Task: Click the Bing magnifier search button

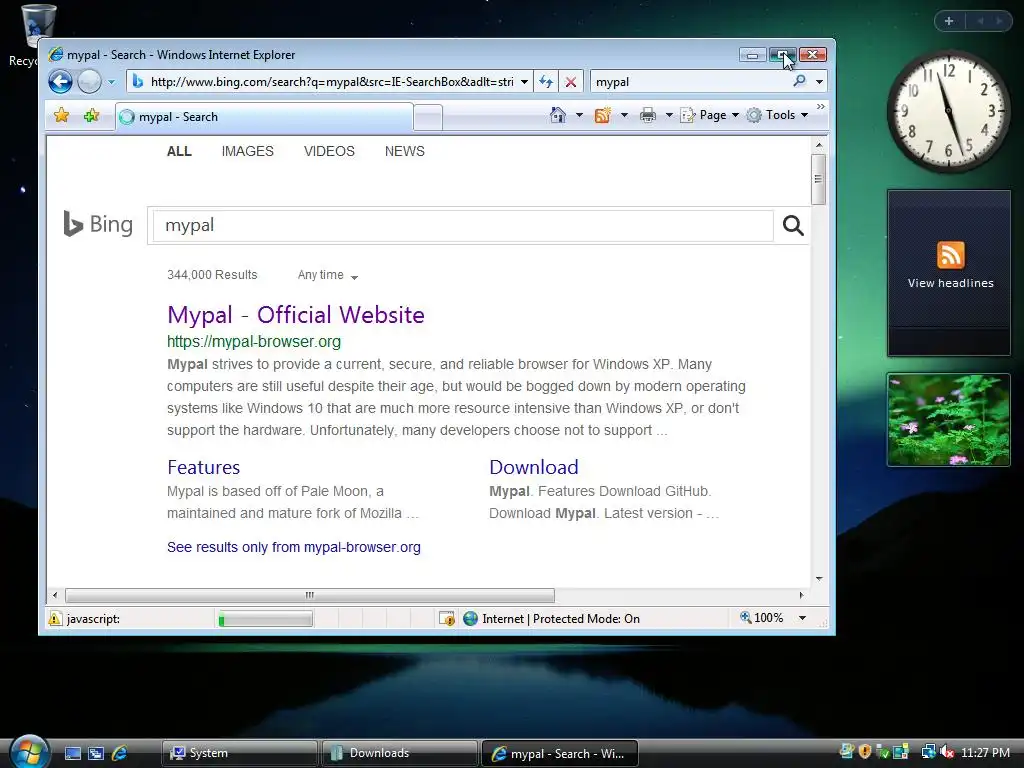Action: [x=793, y=225]
